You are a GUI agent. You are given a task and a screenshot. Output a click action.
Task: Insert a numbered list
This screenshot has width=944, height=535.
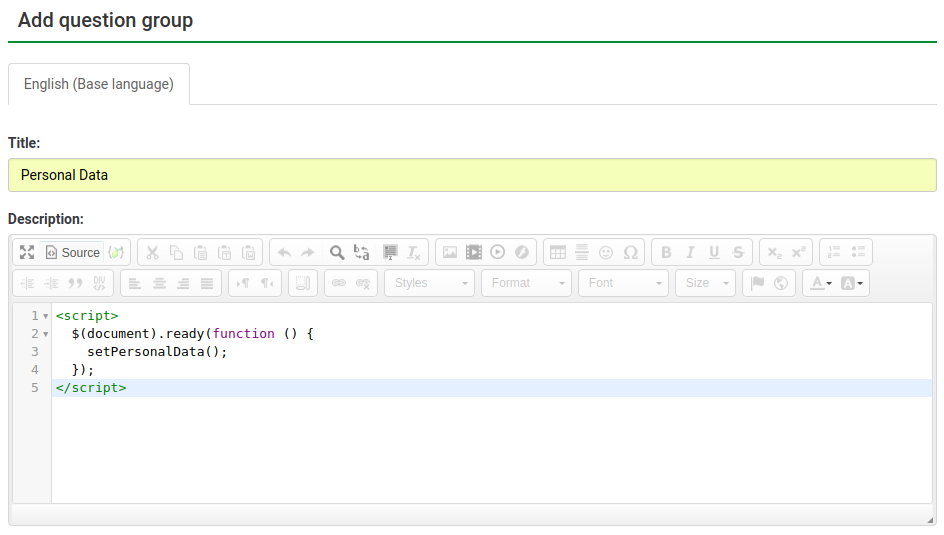click(x=834, y=252)
